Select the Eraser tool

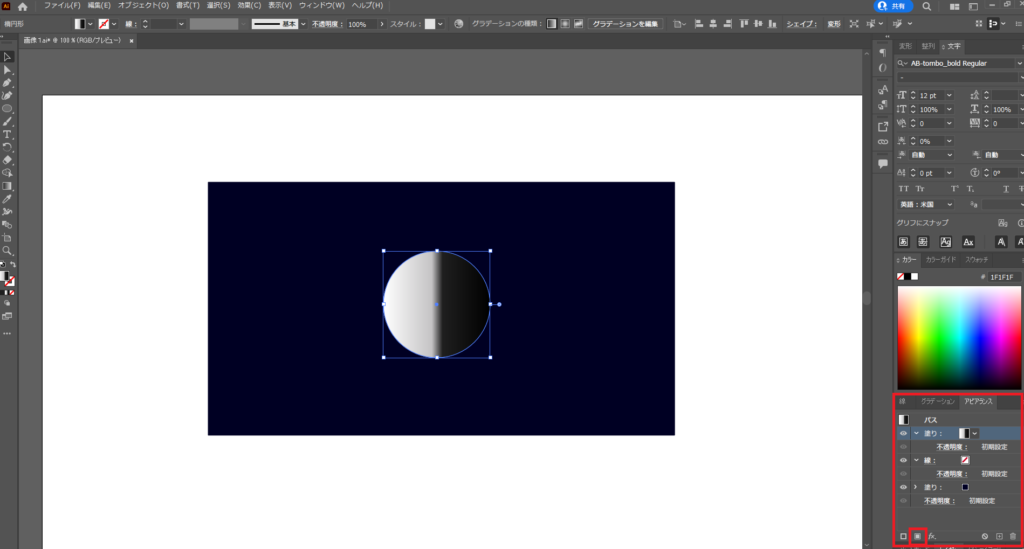coord(7,160)
